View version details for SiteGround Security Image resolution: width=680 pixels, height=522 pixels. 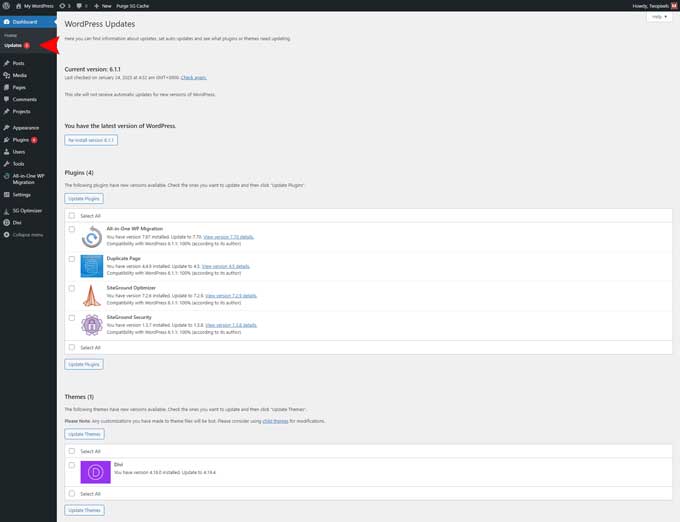click(231, 325)
